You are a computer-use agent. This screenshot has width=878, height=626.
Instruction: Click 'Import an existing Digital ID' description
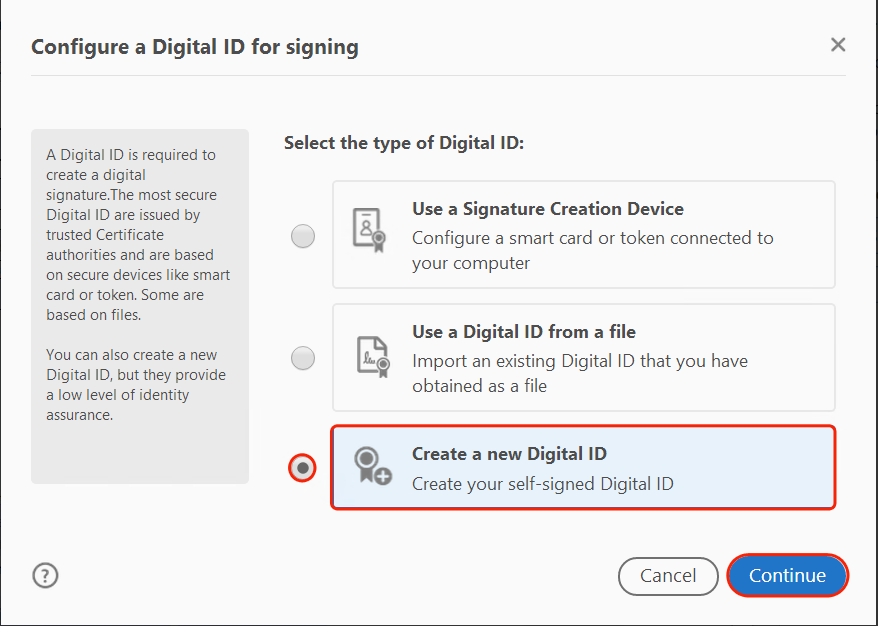579,372
